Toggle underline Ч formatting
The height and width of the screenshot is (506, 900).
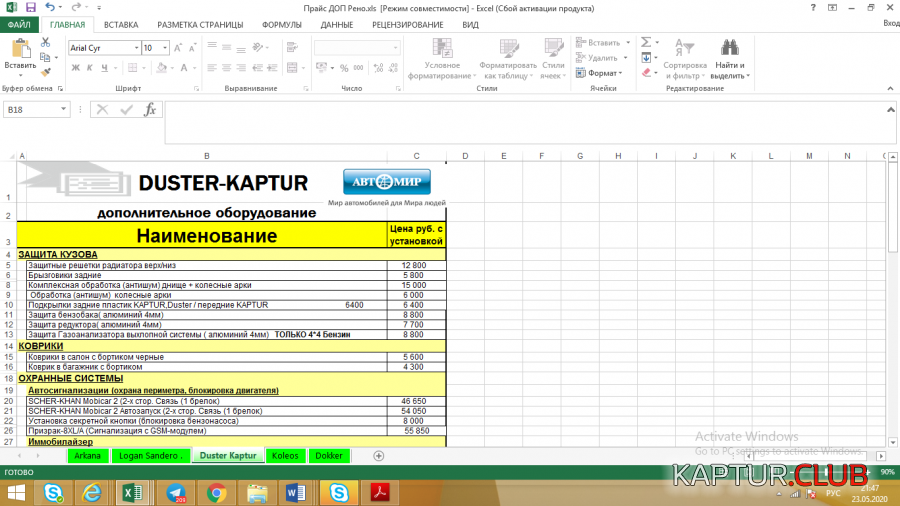[104, 68]
